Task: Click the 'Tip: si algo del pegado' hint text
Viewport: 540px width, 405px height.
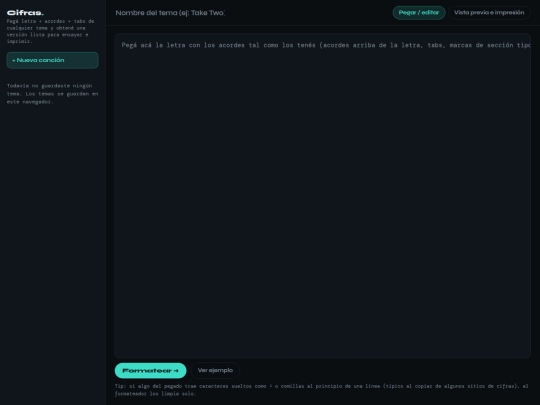Action: [x=322, y=390]
